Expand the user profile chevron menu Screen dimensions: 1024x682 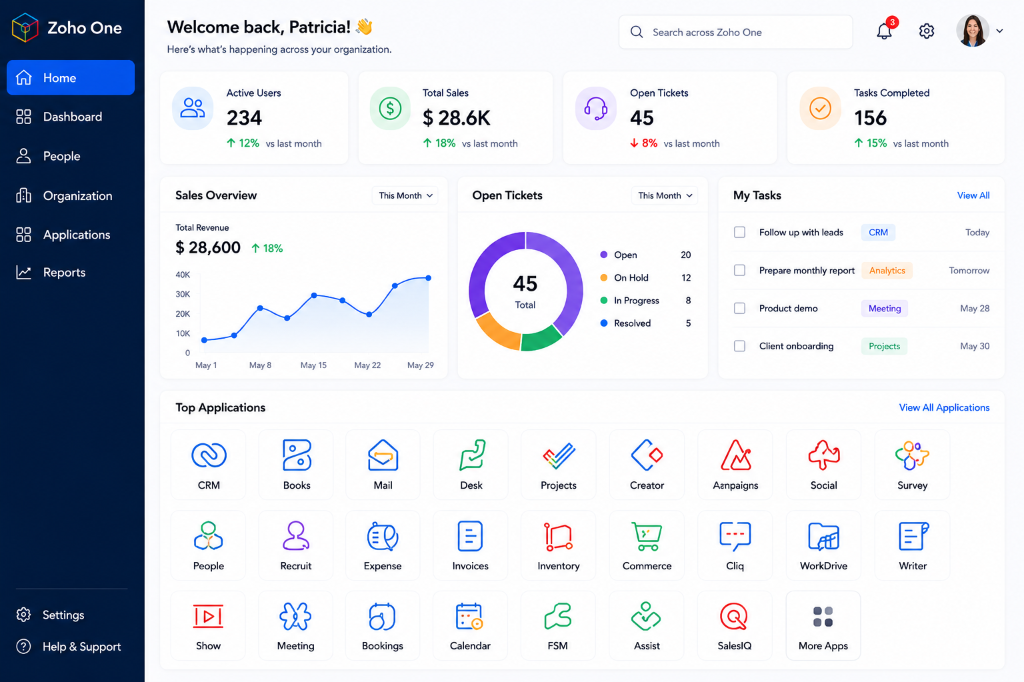click(999, 31)
